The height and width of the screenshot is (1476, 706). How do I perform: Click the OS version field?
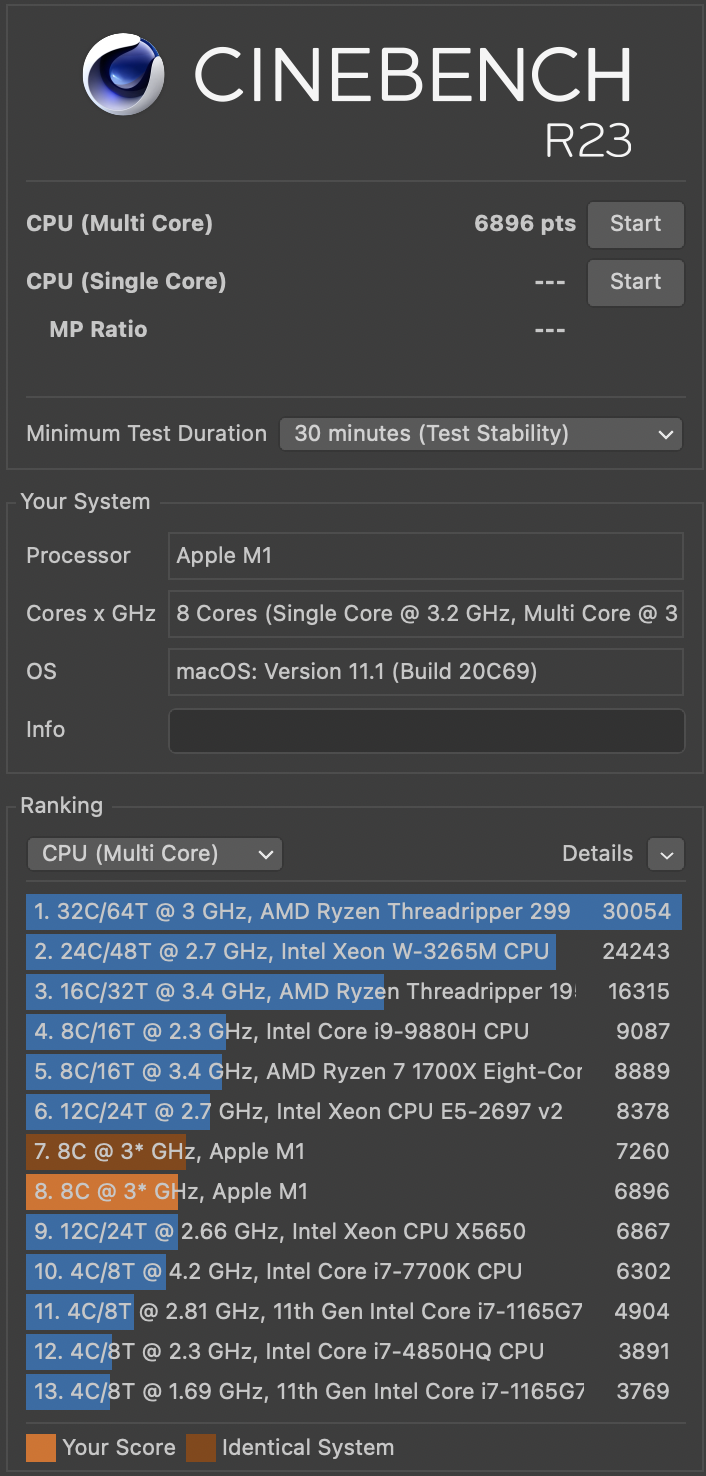pos(426,672)
